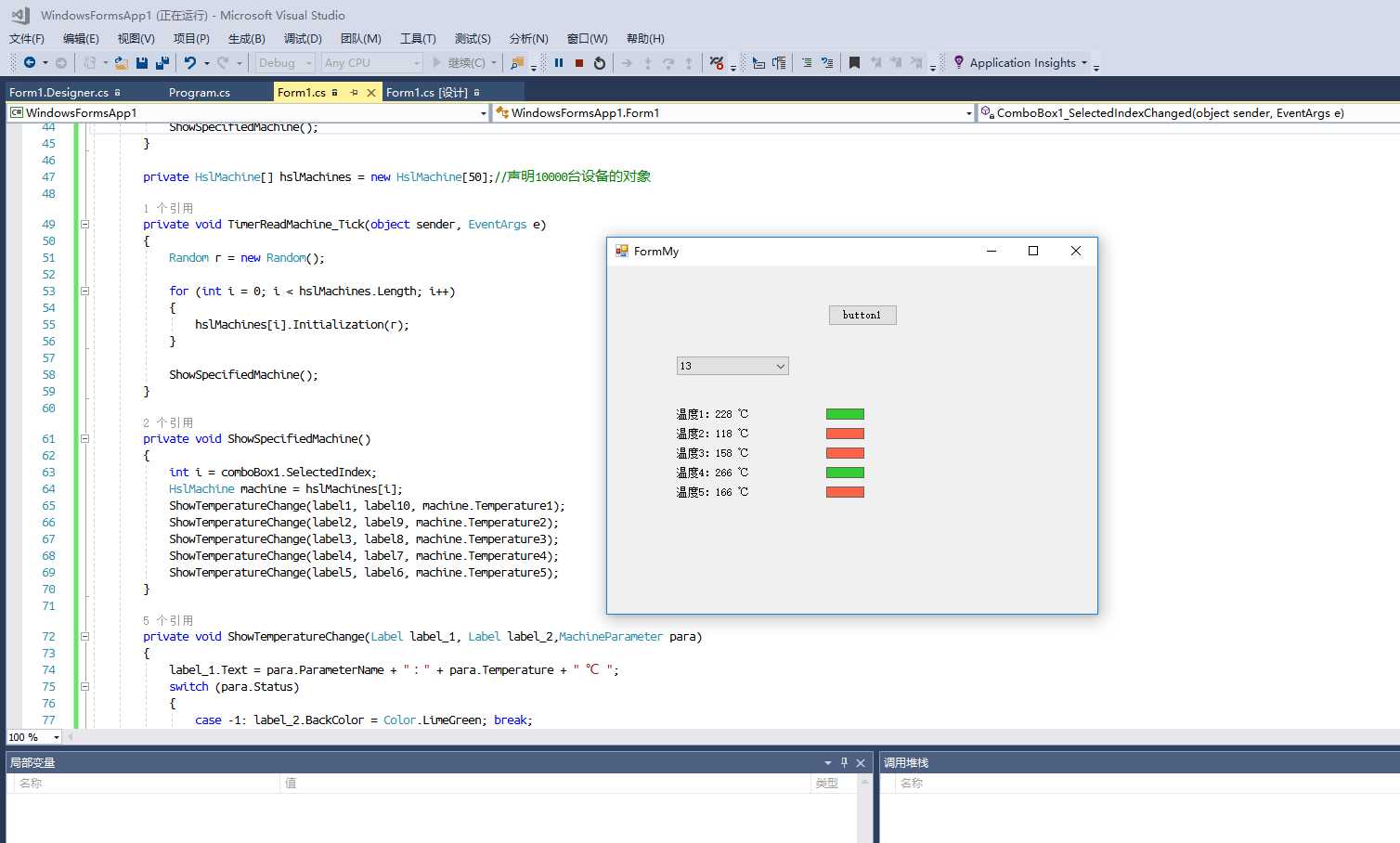Click the FormMy window icon
1400x843 pixels.
pyautogui.click(x=622, y=251)
